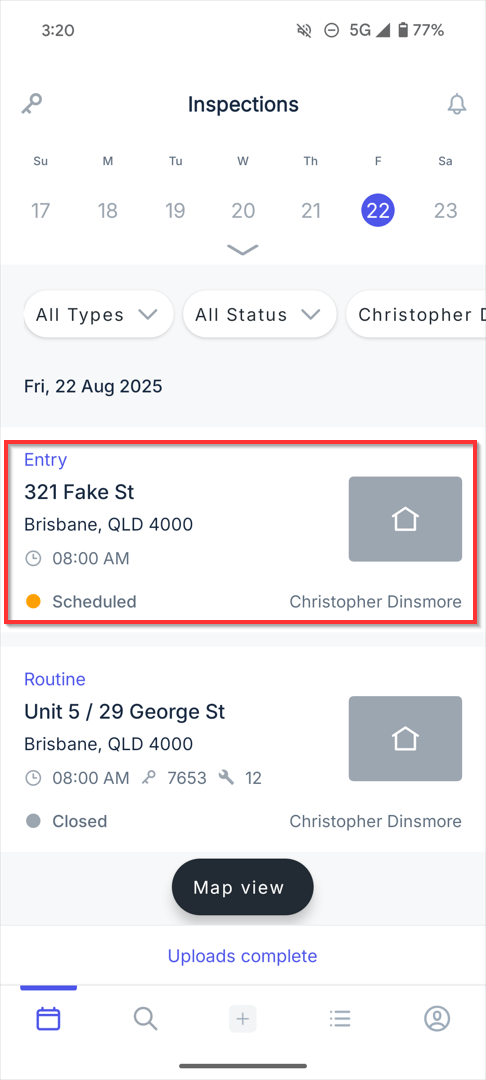Tap the wrench icon beside 12
Image resolution: width=486 pixels, height=1080 pixels.
(x=226, y=778)
